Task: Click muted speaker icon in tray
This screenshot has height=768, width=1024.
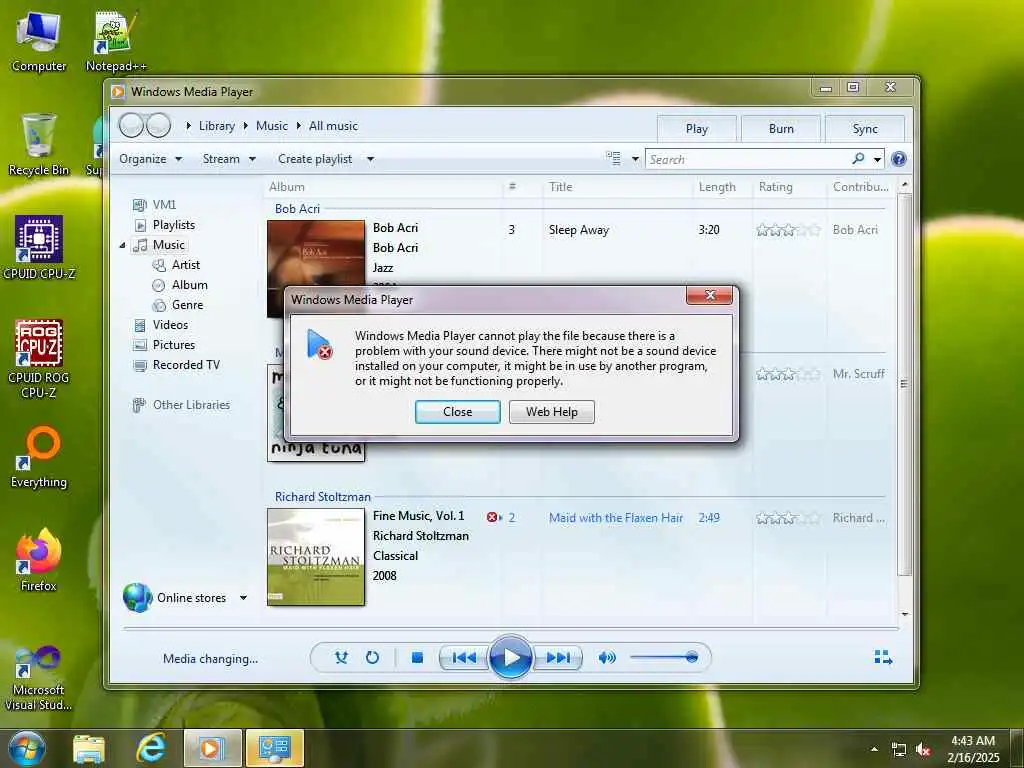Action: (923, 750)
